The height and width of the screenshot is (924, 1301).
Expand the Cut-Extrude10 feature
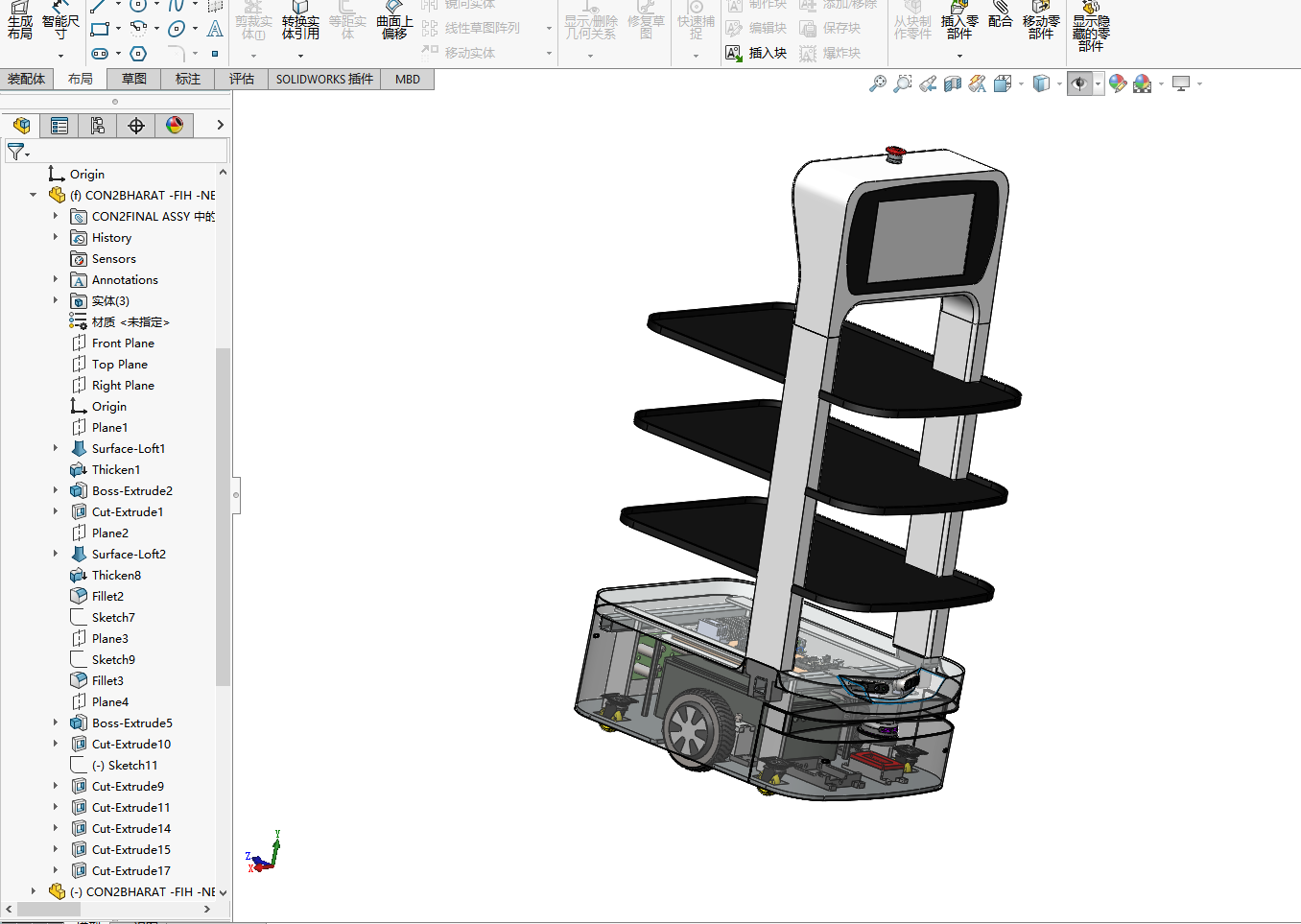(x=56, y=744)
